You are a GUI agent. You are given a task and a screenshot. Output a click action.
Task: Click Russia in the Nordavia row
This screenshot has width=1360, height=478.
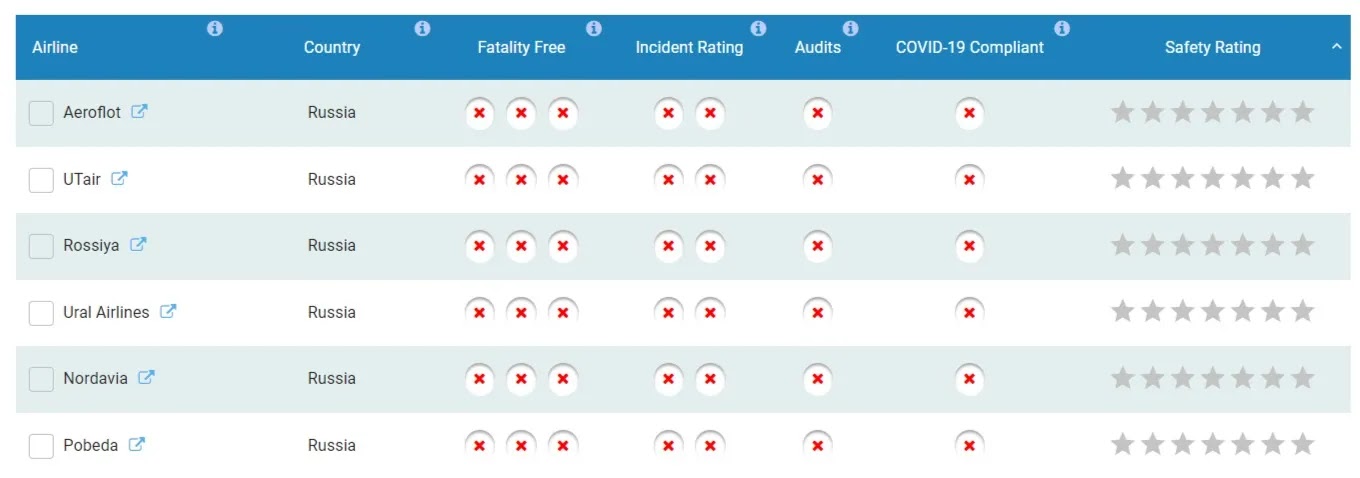click(x=332, y=378)
